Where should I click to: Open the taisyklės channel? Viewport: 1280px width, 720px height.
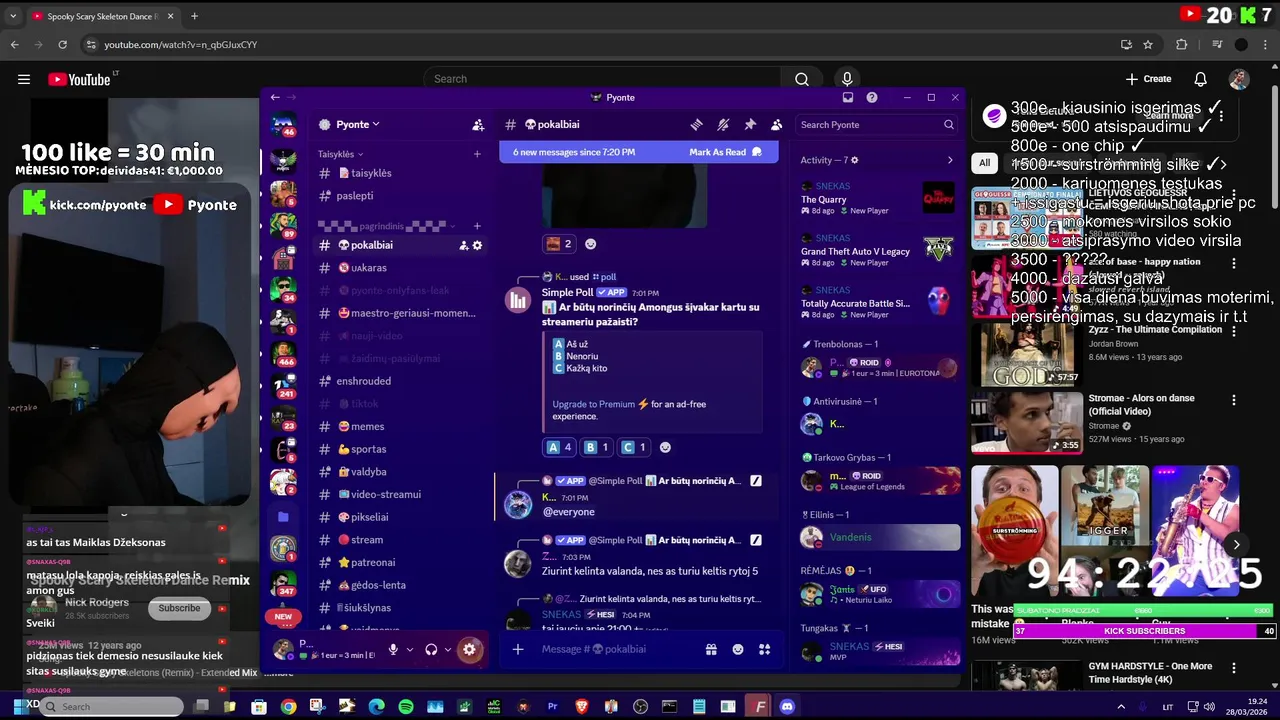pos(400,173)
